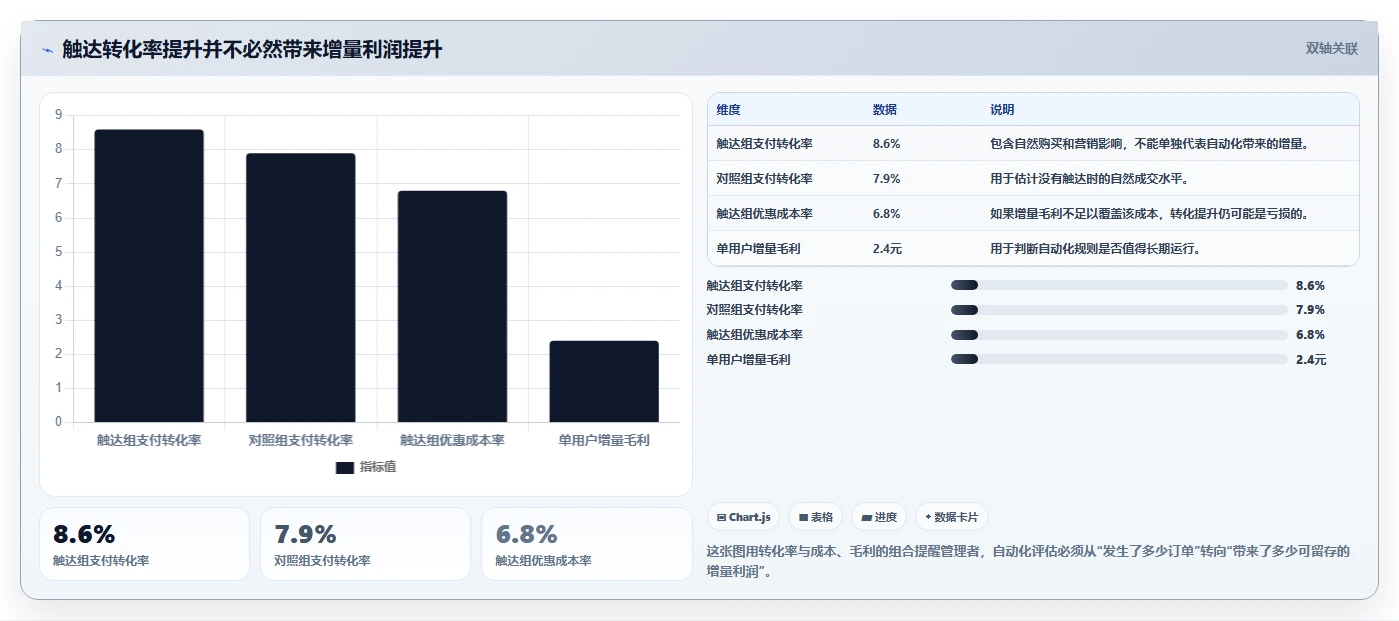Click the card title 触达转化率提升并不必然带来增量利润提升
The image size is (1399, 621).
point(252,50)
